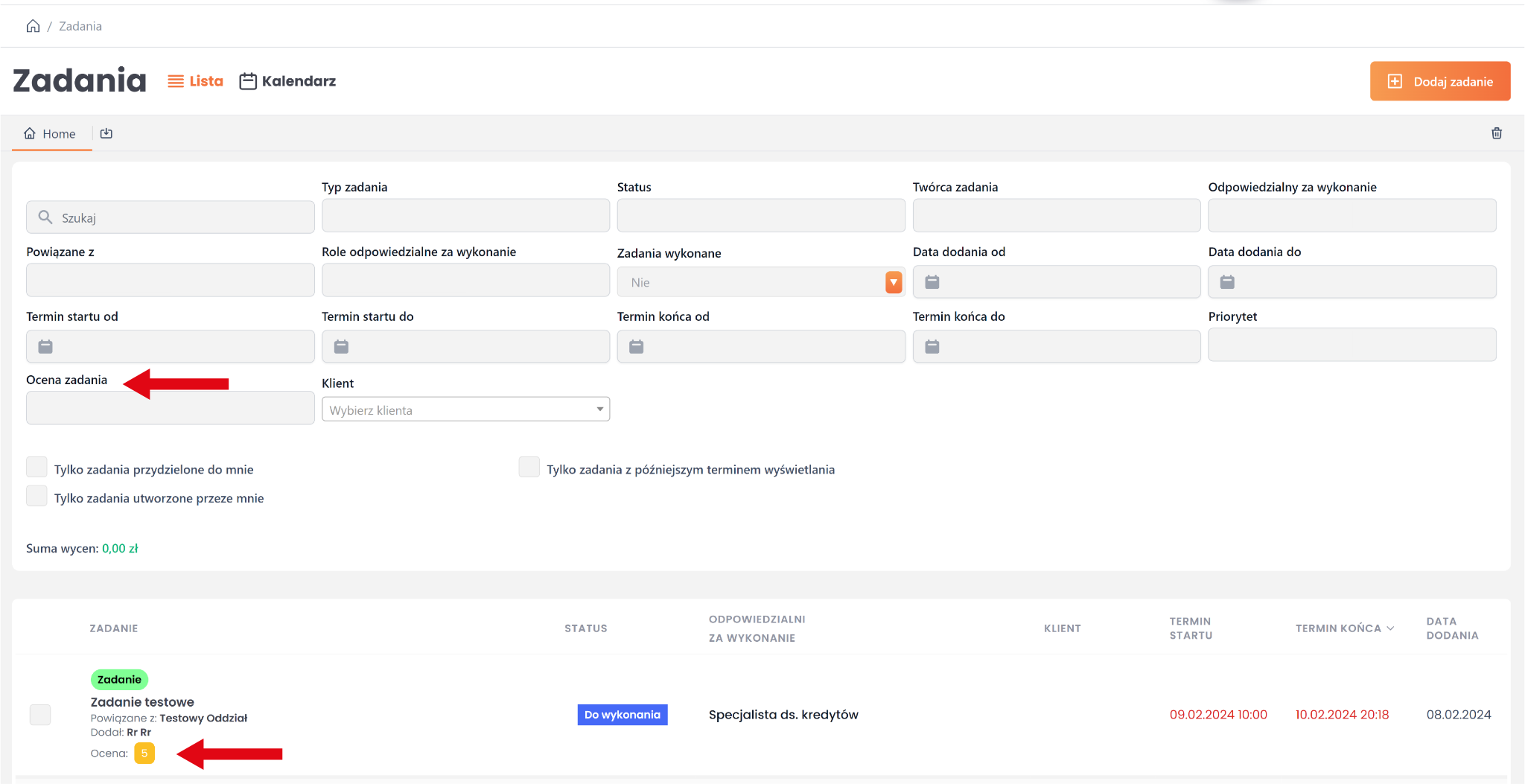Check Tylko zadania utworzone przeze mnie

coord(36,496)
